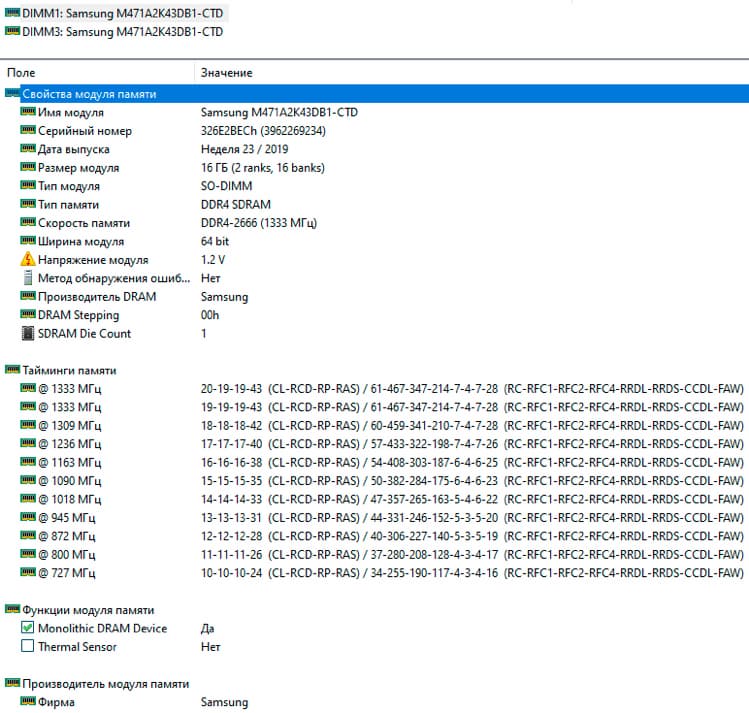Select 'Да' value for Monolithic DRAM Device
Viewport: 749px width, 713px height.
(207, 628)
